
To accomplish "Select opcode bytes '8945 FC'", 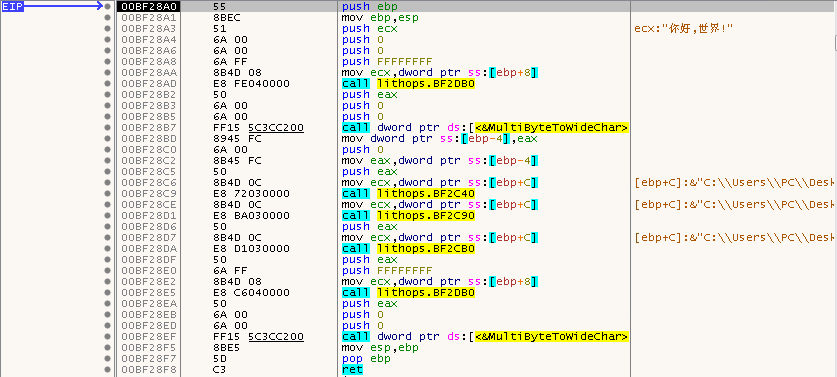I will (x=237, y=138).
